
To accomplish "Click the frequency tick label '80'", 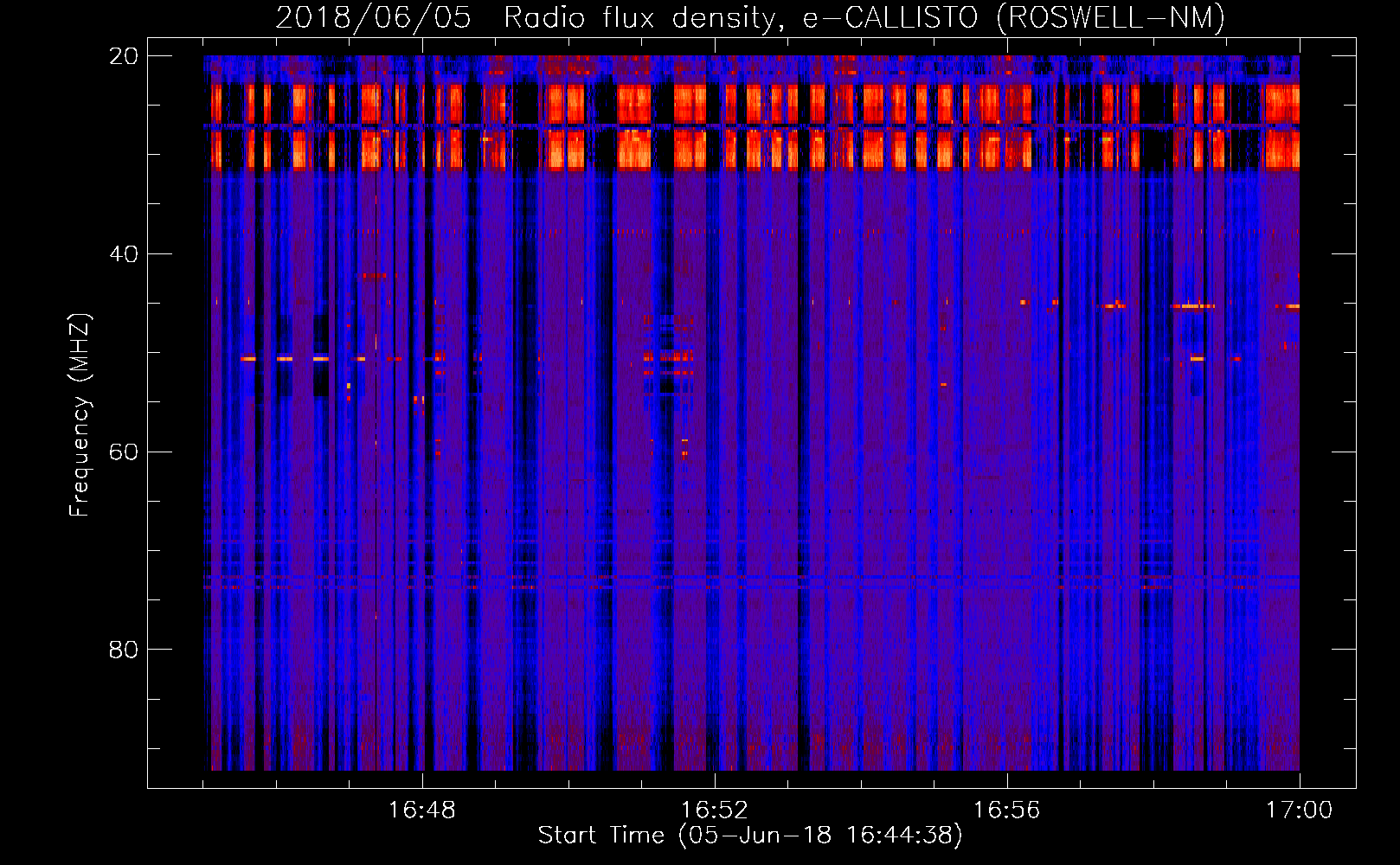I will pyautogui.click(x=124, y=650).
